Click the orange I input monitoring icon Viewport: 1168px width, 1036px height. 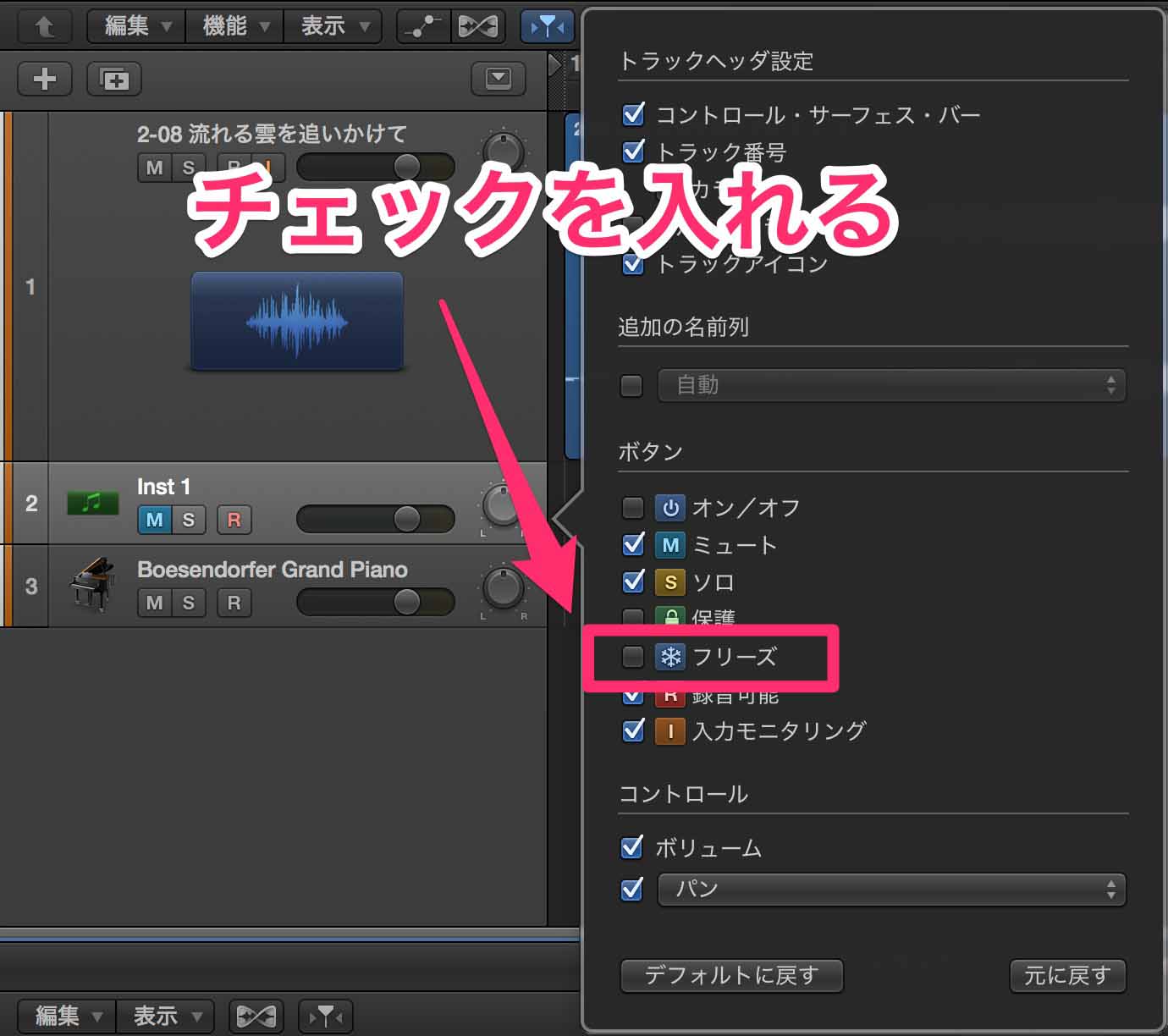(670, 730)
